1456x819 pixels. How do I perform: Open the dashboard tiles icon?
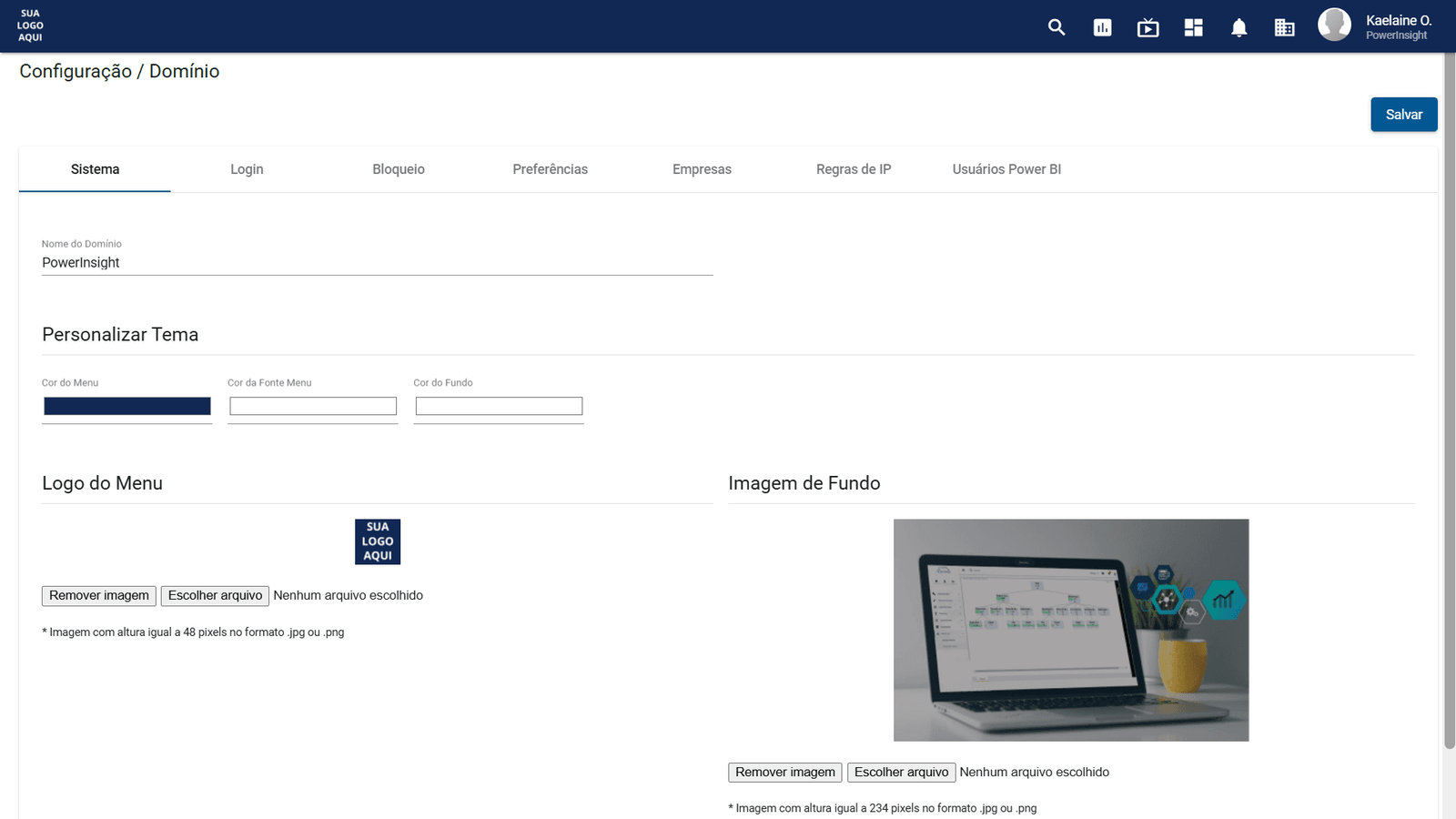(x=1193, y=27)
